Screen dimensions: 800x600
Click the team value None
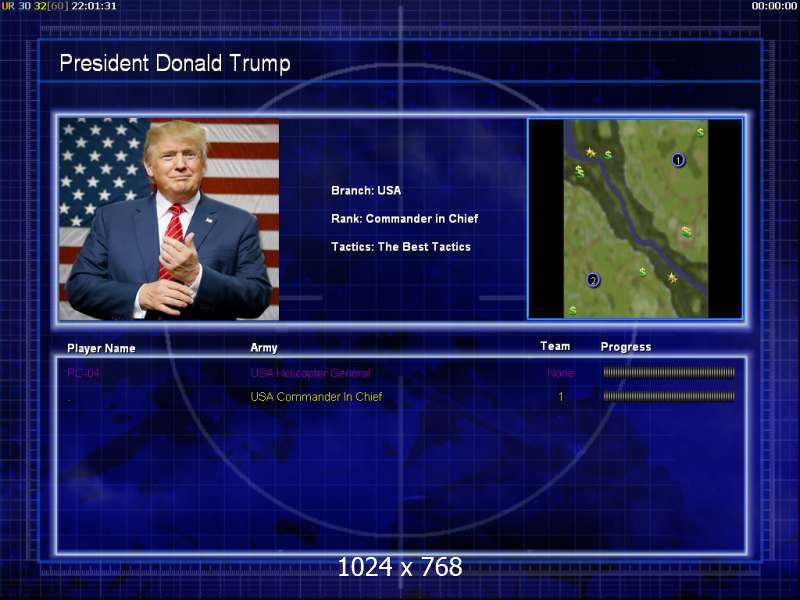point(561,373)
